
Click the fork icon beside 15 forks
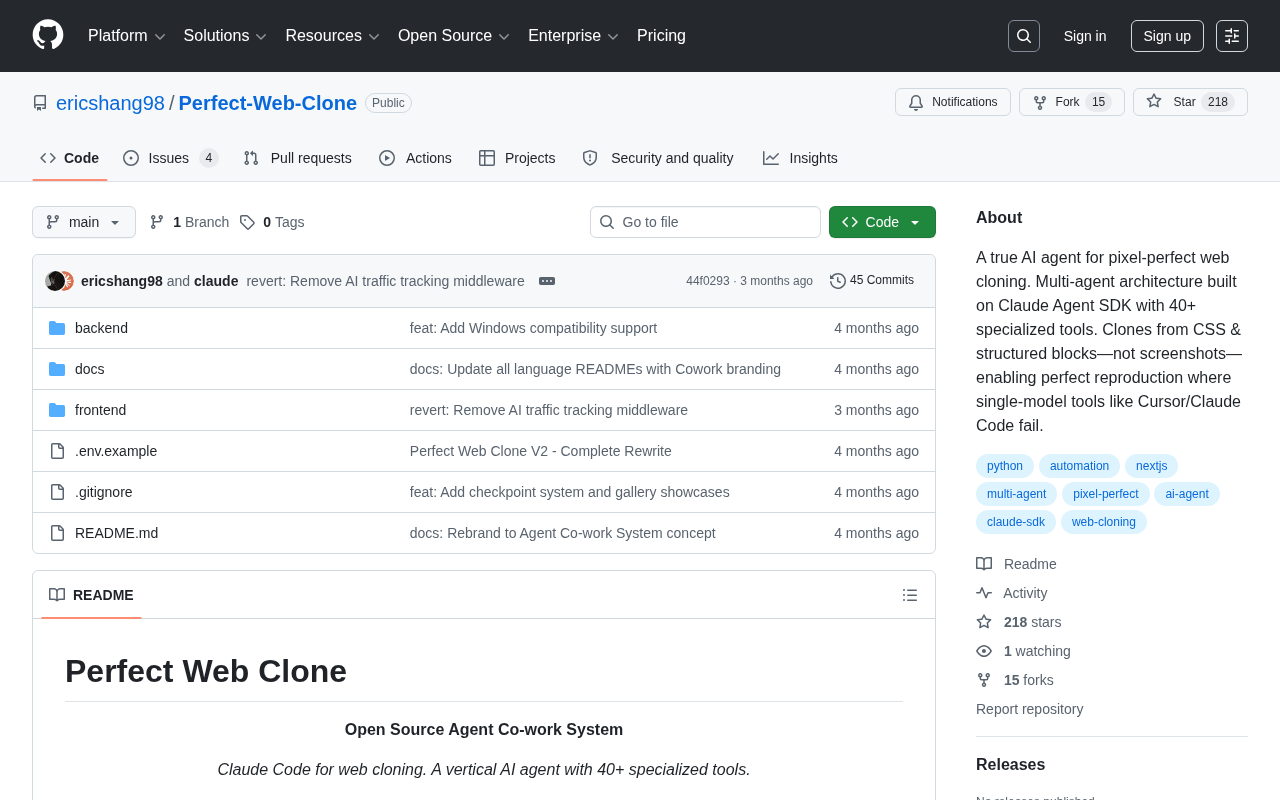[984, 680]
